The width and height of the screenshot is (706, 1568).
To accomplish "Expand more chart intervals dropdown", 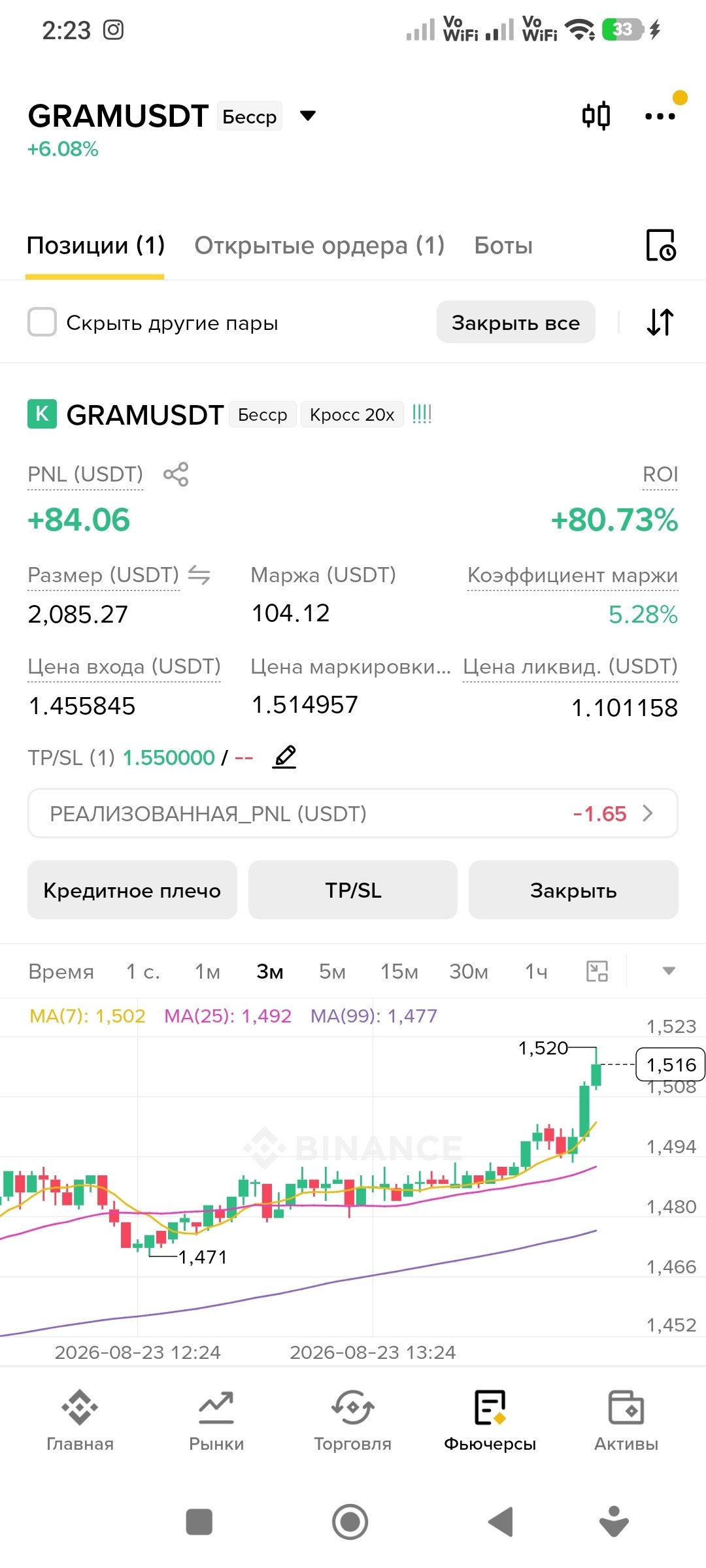I will [x=669, y=971].
